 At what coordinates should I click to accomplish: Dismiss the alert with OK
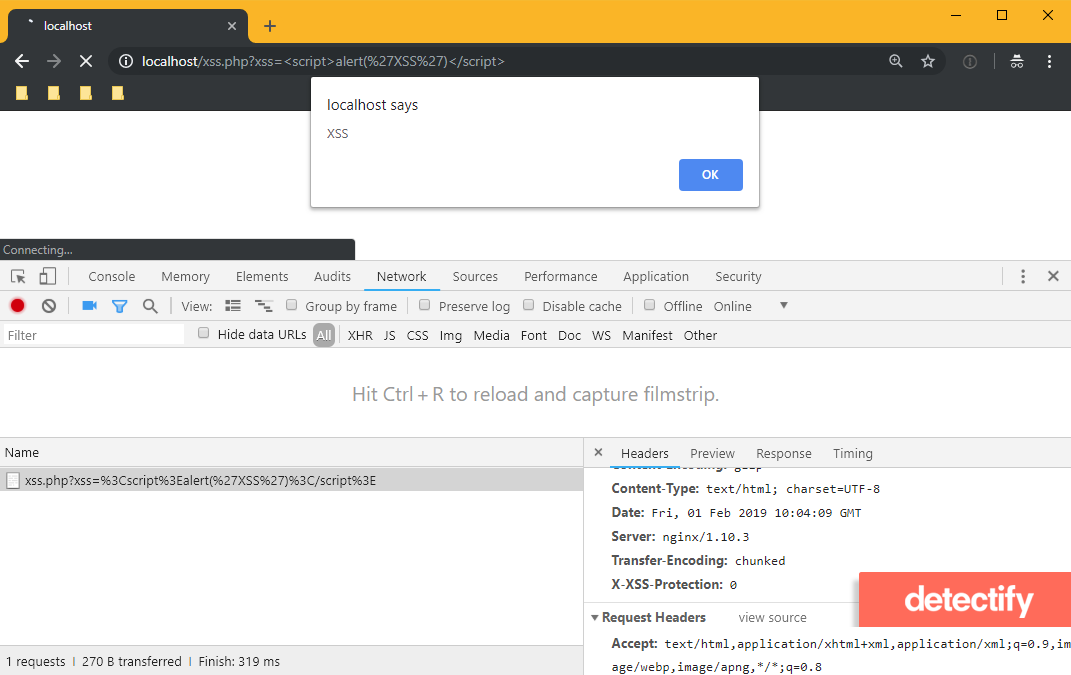point(710,174)
